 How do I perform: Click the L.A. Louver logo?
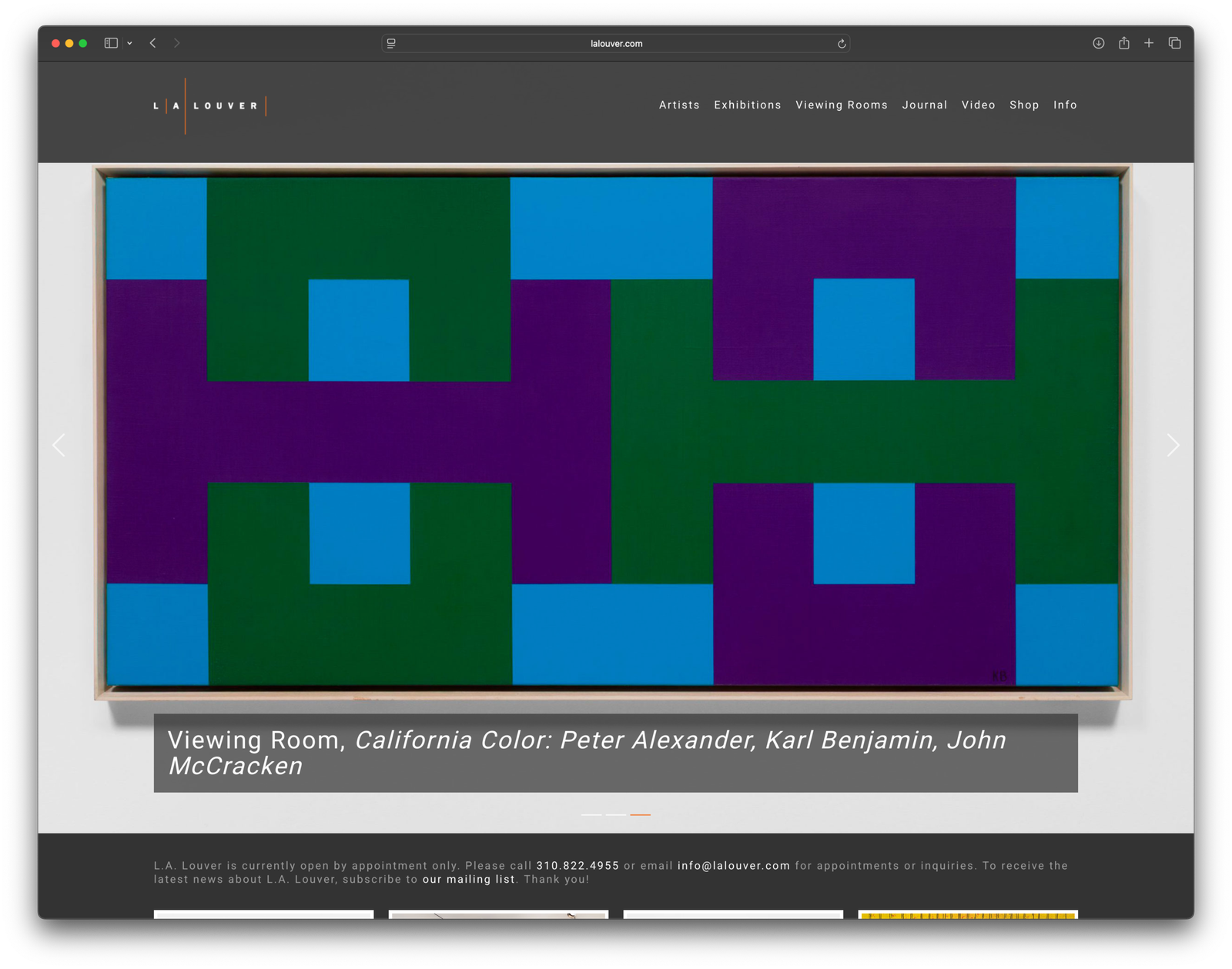pyautogui.click(x=209, y=105)
